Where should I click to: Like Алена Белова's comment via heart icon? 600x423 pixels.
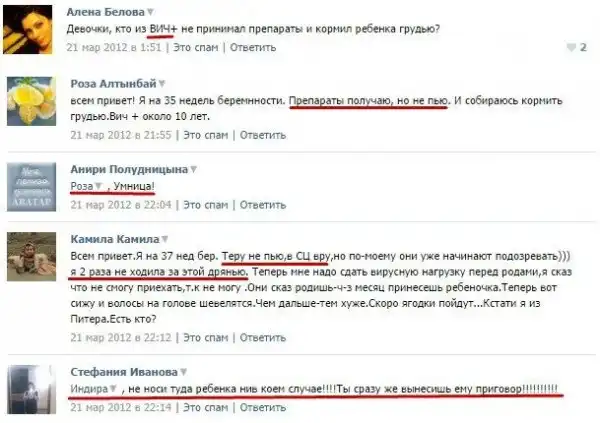coord(571,47)
